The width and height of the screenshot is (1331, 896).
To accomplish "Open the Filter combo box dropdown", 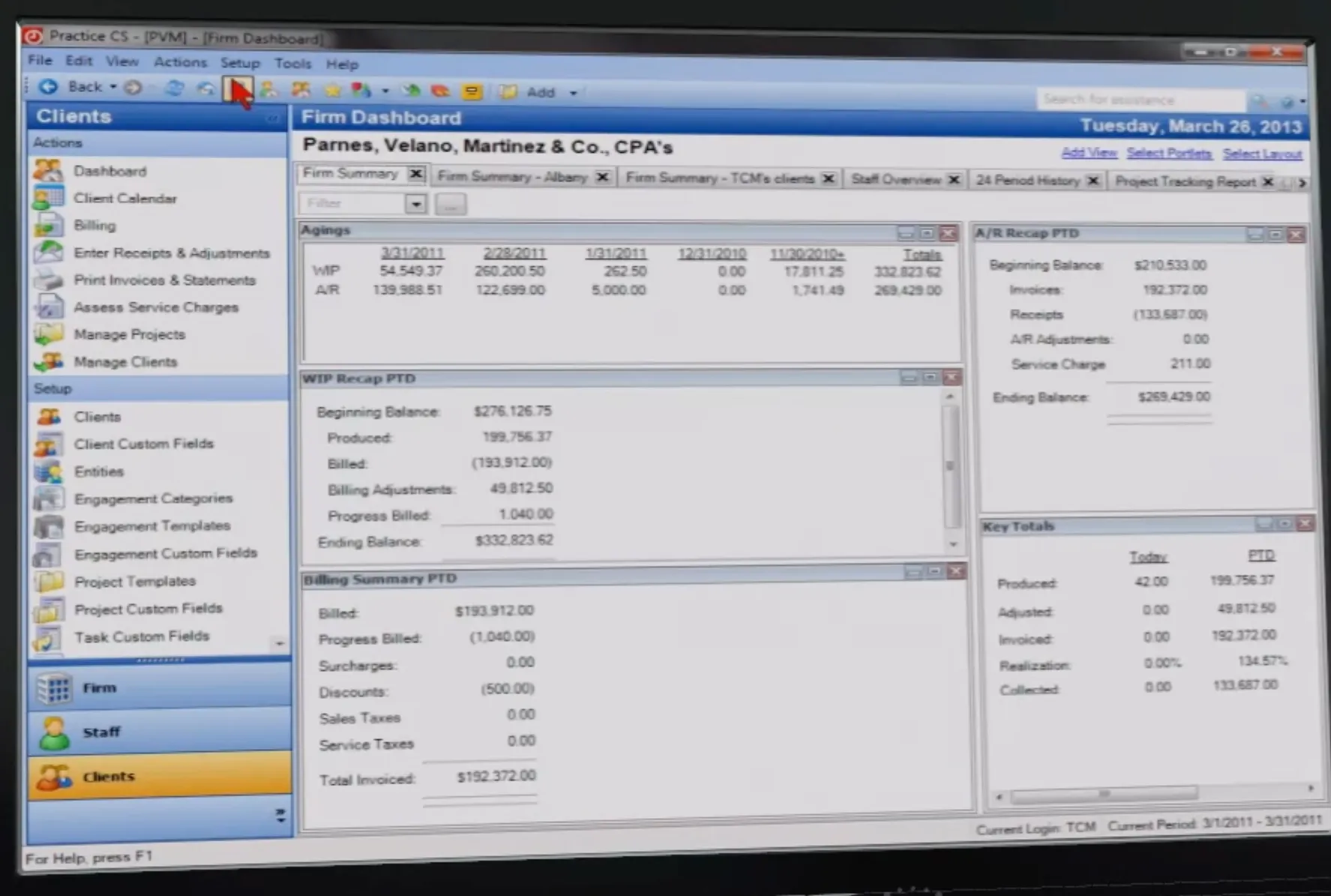I will coord(415,203).
